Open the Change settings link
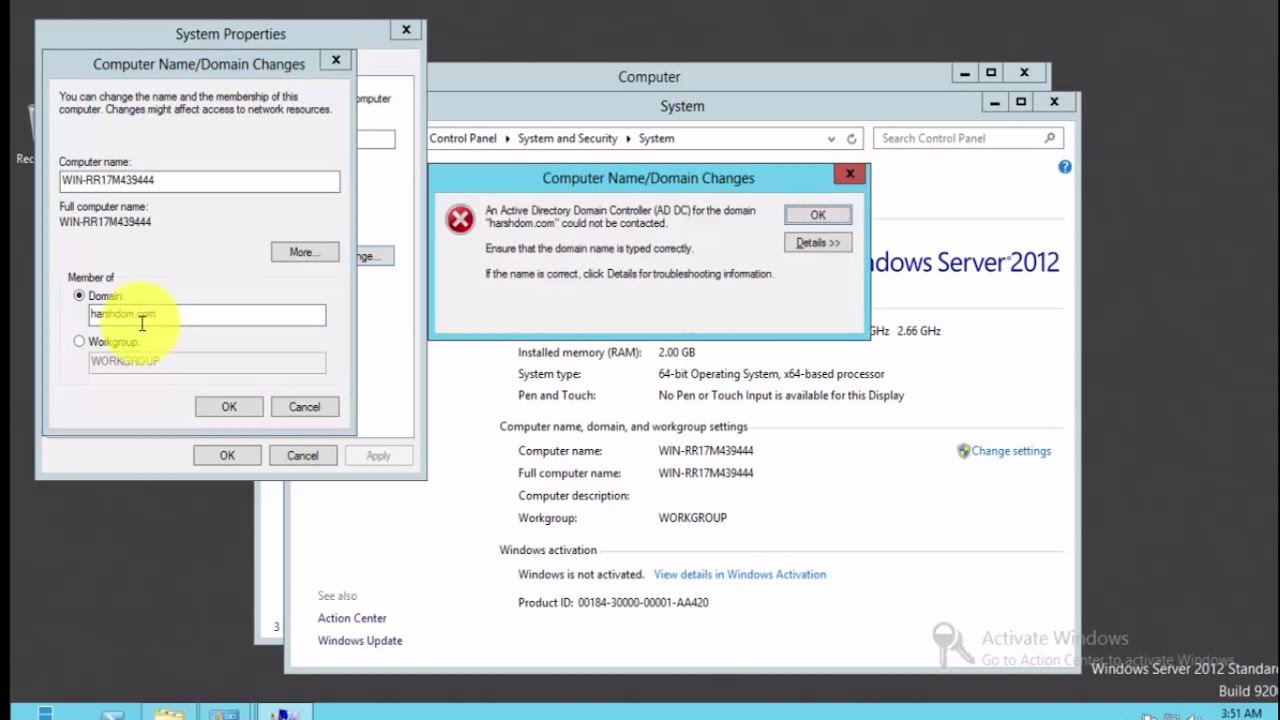This screenshot has width=1280, height=720. [1011, 451]
